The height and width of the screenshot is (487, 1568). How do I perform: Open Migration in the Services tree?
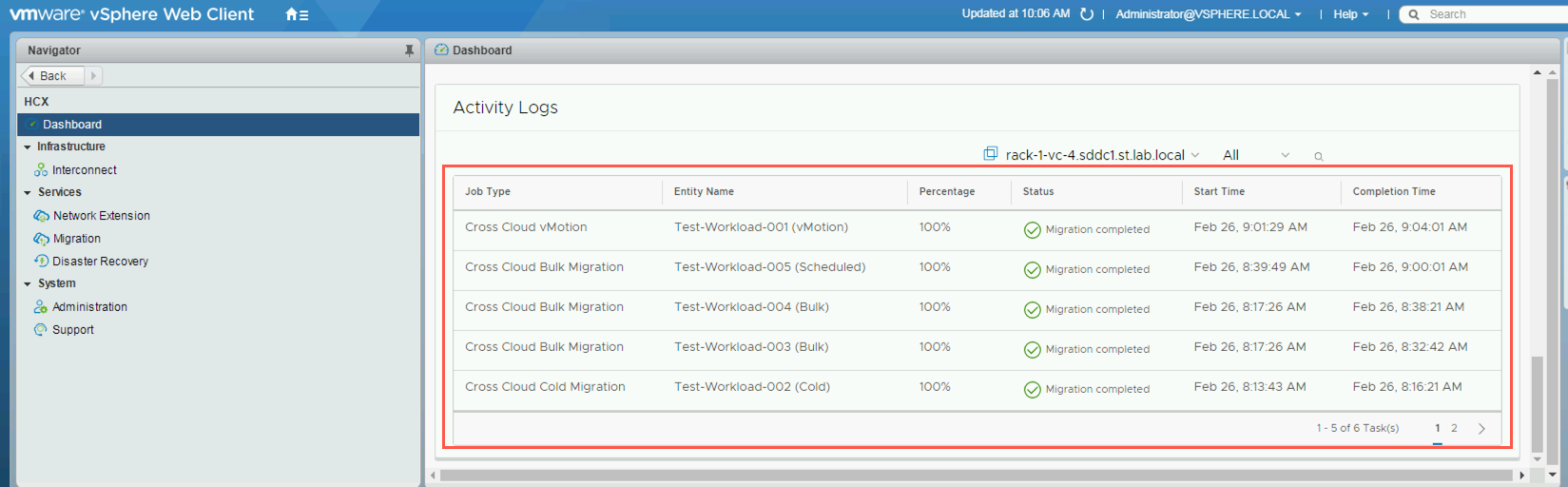76,239
